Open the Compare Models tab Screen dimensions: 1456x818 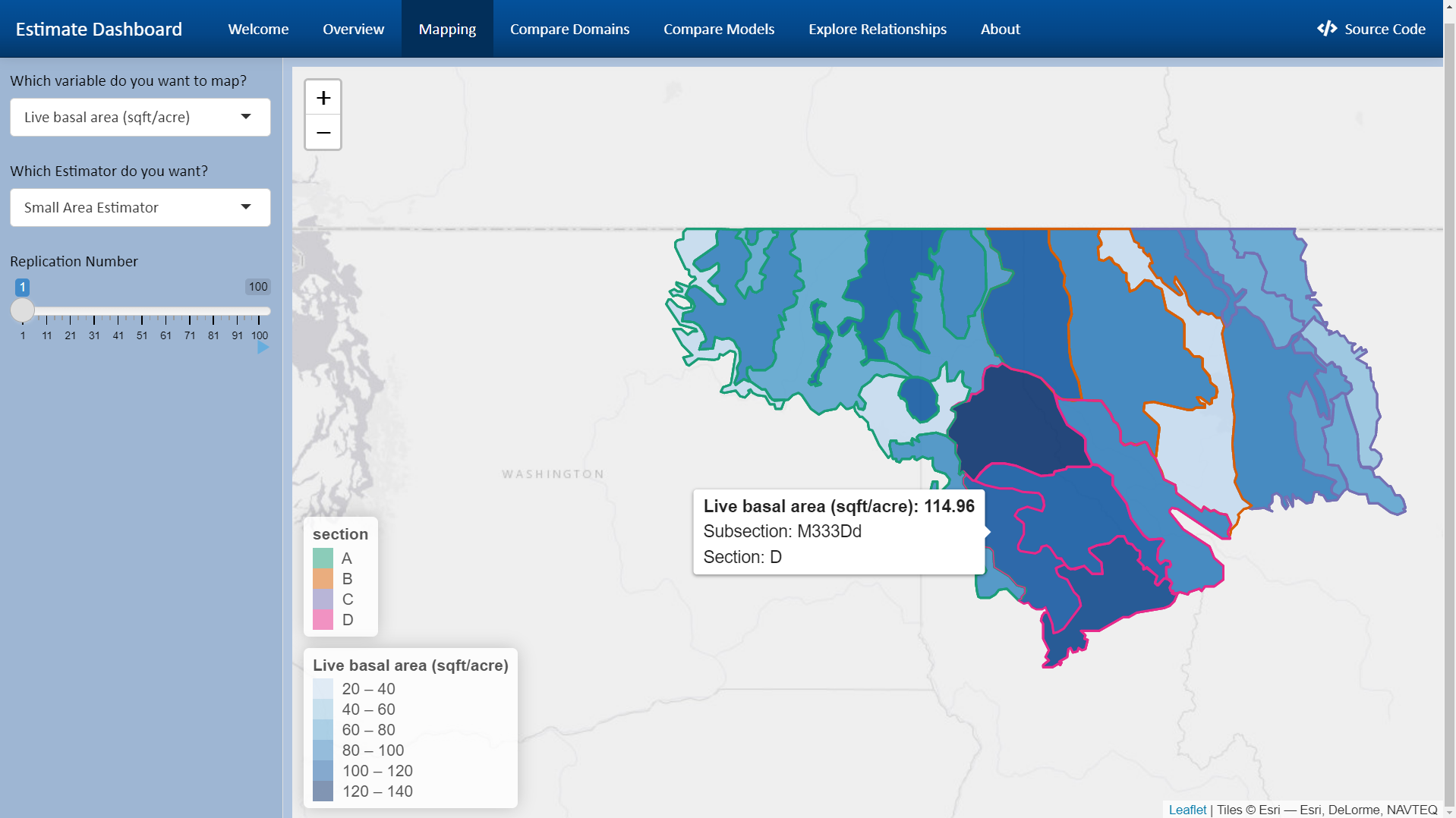(x=719, y=29)
